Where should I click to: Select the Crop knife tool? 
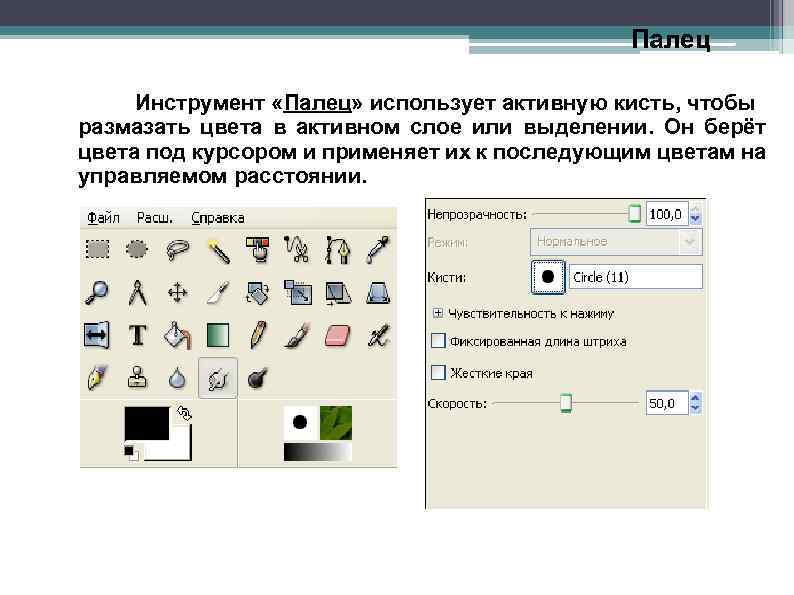(x=218, y=292)
